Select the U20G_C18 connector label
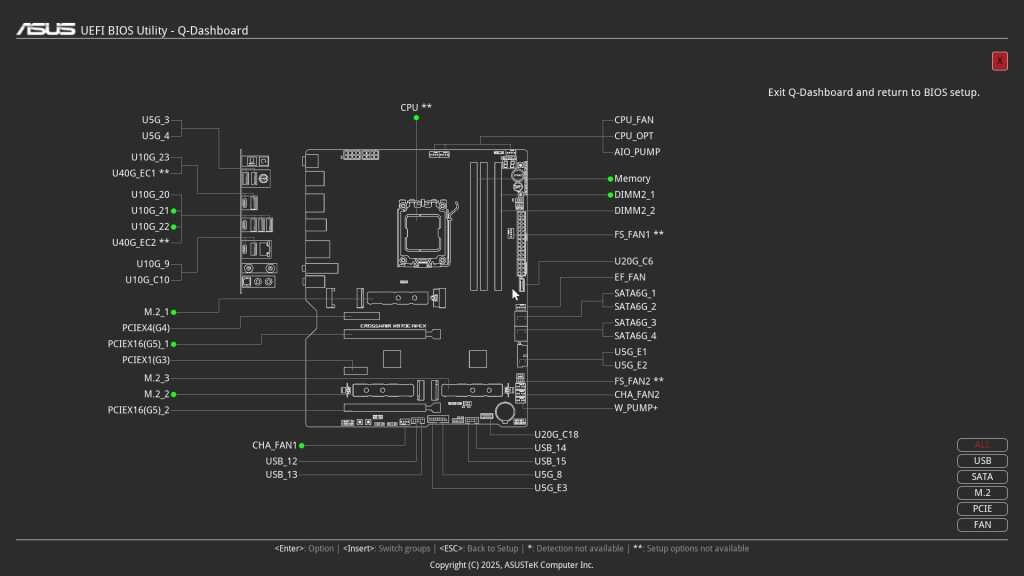 556,434
